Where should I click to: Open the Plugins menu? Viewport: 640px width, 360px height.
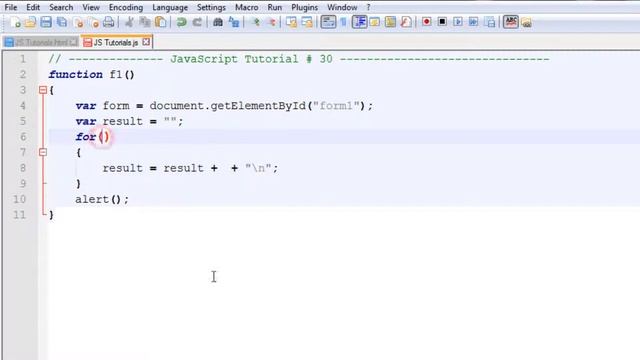(x=304, y=7)
